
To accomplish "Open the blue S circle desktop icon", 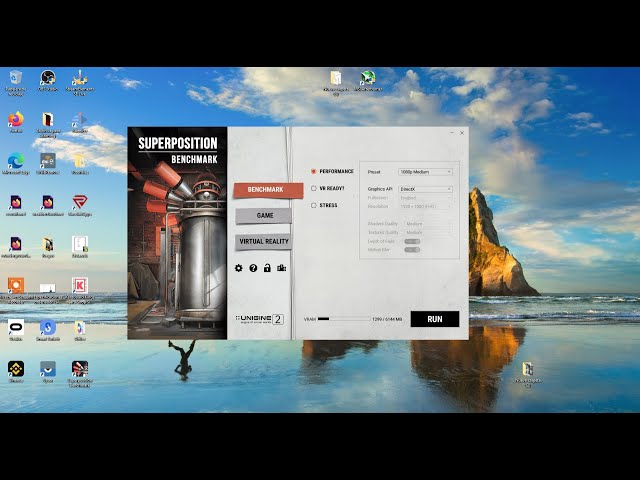I will tap(48, 327).
